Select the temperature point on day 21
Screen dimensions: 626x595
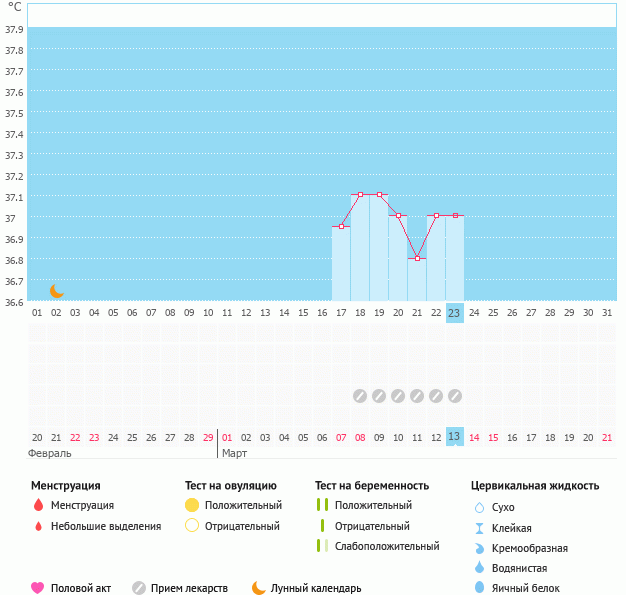[x=417, y=258]
